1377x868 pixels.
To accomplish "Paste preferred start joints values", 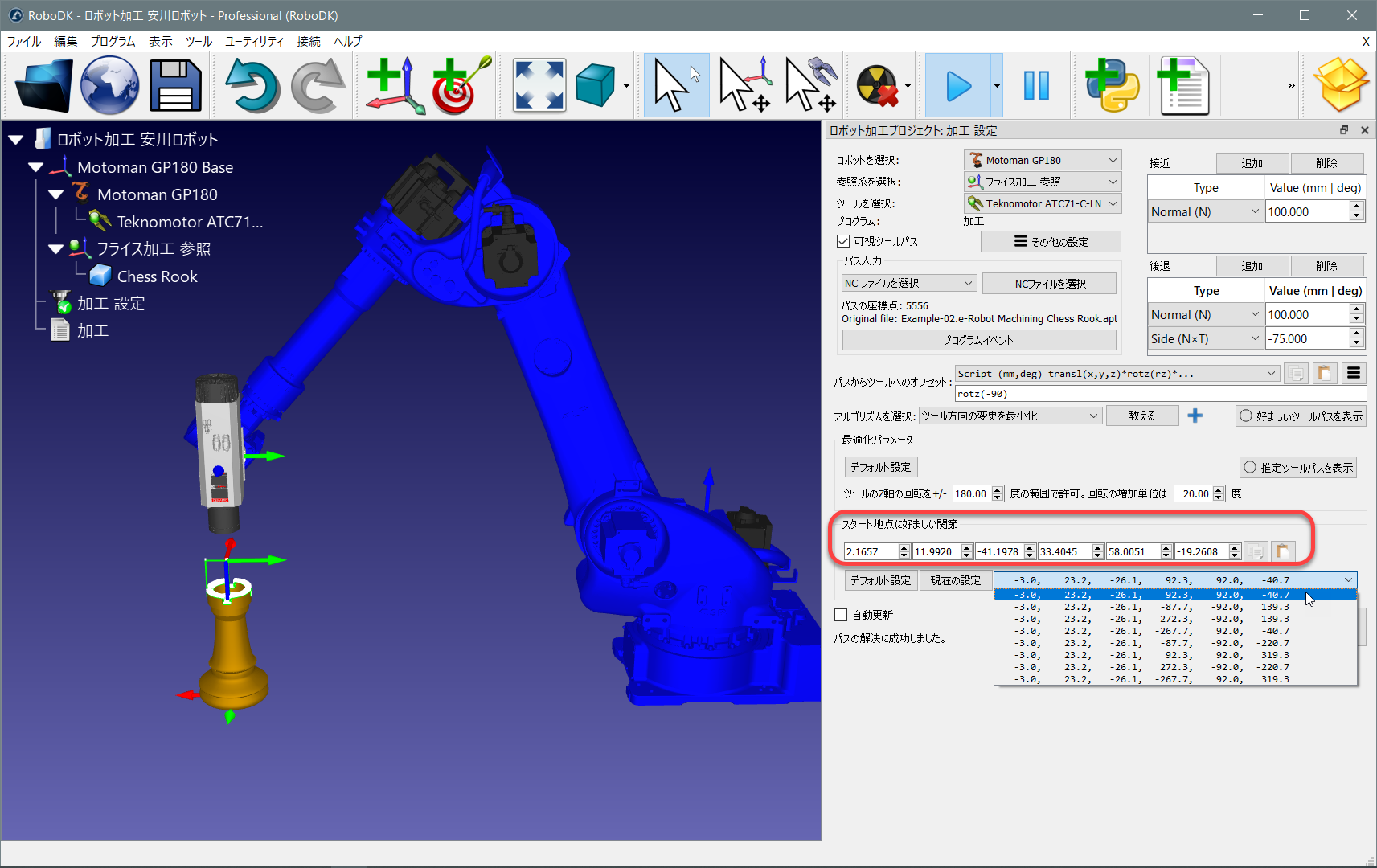I will pyautogui.click(x=1283, y=551).
